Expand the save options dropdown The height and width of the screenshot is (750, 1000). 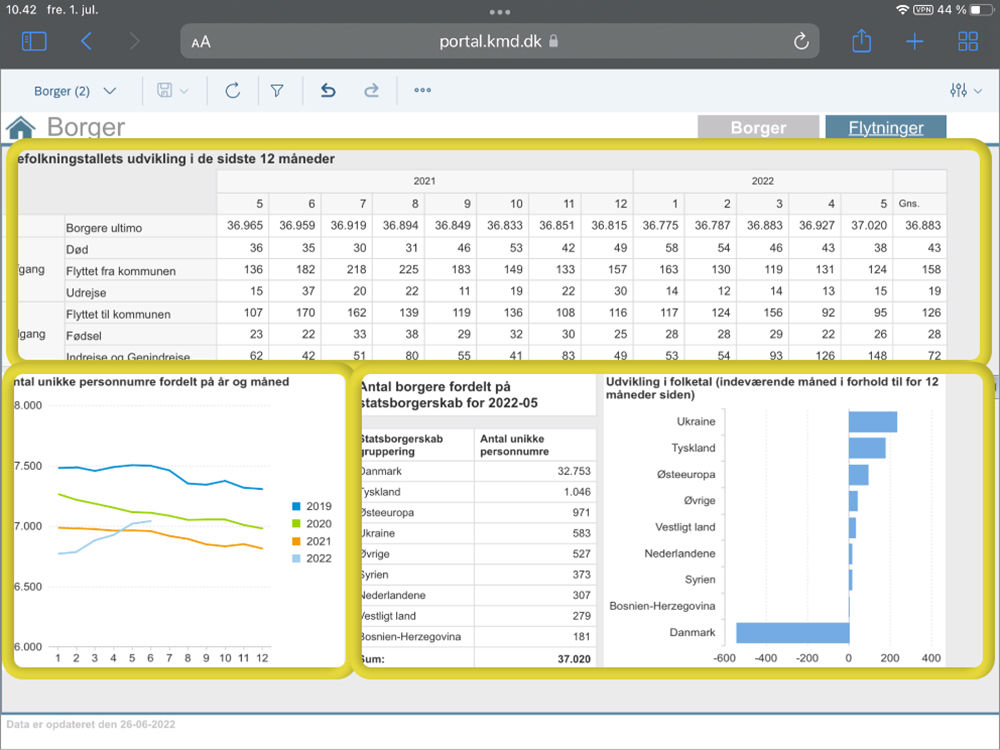tap(173, 91)
